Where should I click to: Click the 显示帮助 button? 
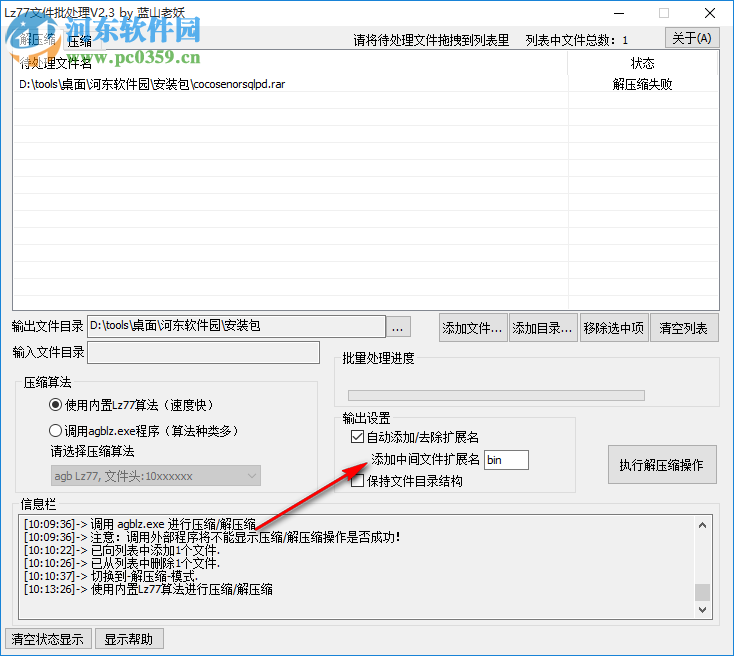click(129, 639)
